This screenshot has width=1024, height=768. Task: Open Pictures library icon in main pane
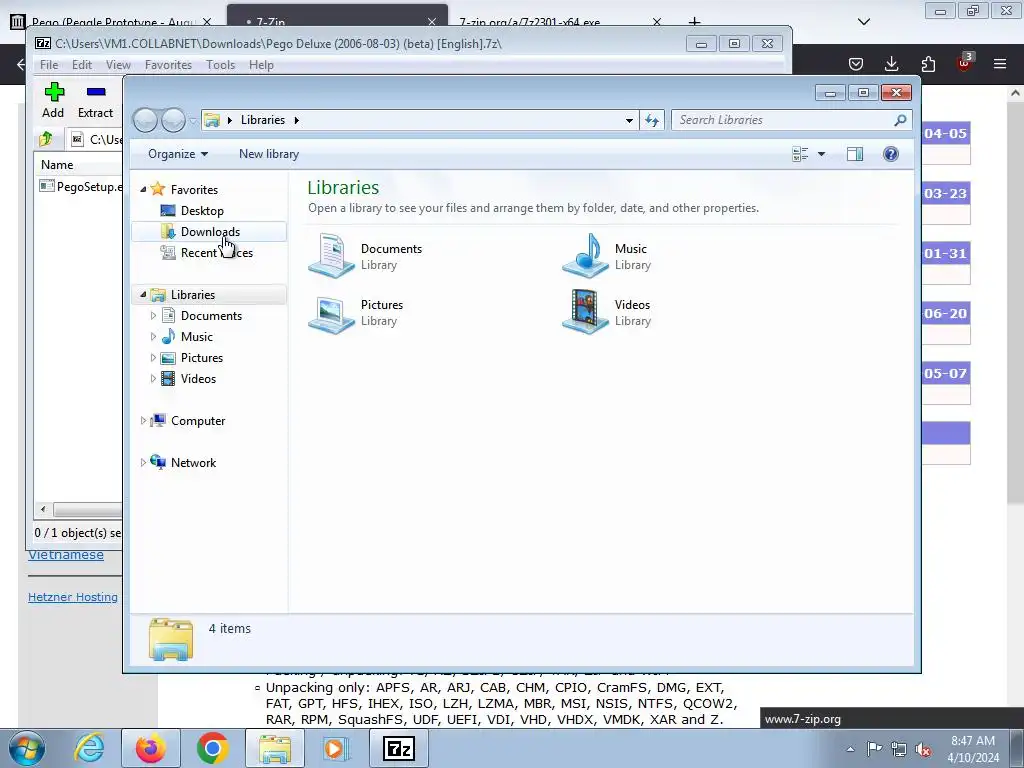pyautogui.click(x=331, y=313)
